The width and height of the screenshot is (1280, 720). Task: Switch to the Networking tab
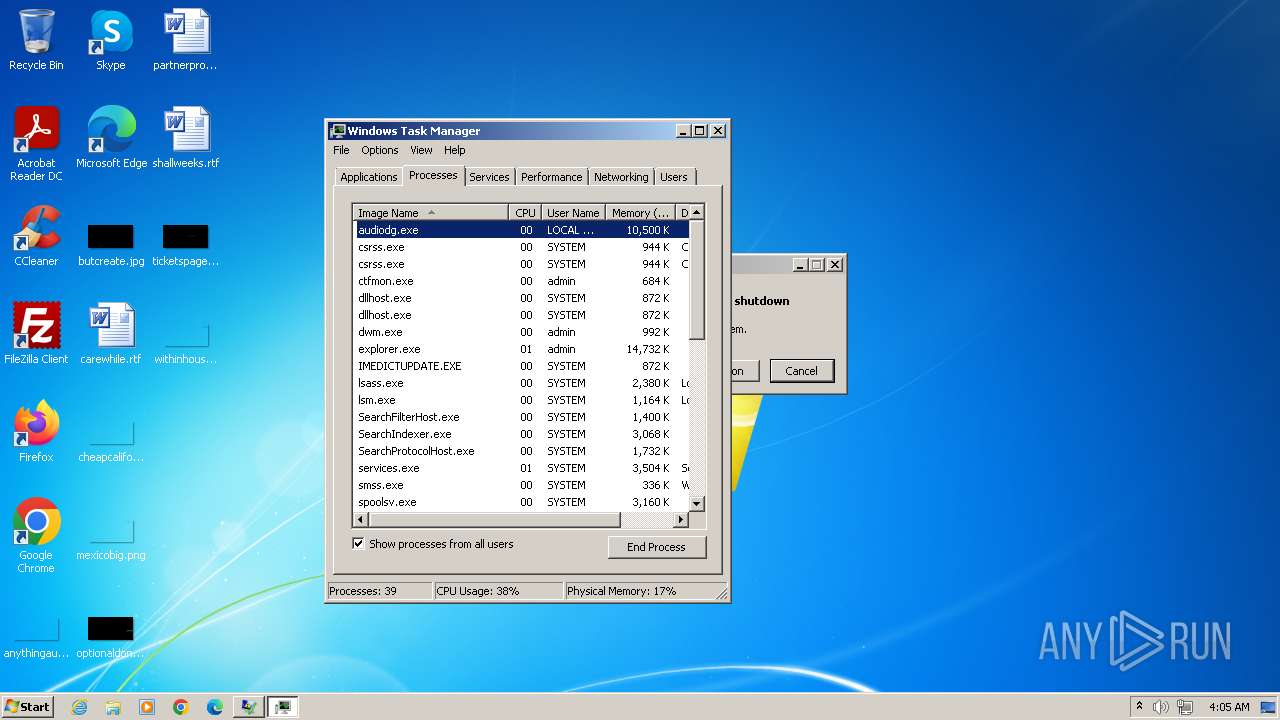coord(621,177)
